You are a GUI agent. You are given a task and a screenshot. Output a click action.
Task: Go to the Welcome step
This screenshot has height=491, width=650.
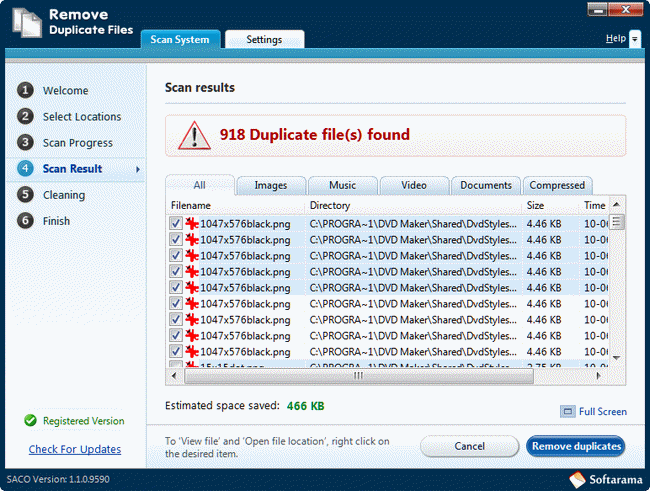(65, 90)
